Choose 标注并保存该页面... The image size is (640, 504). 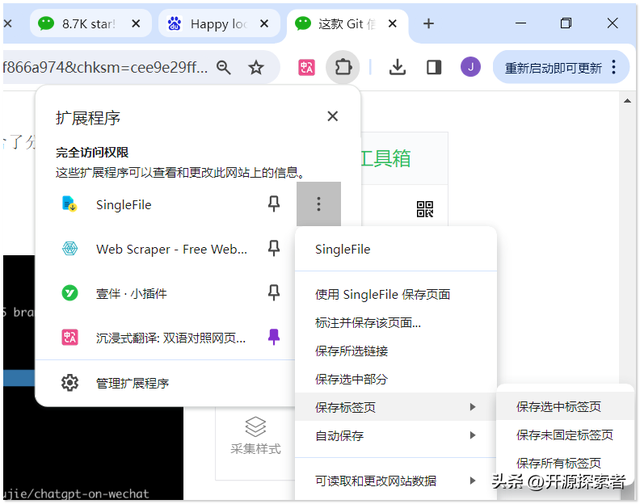396,323
